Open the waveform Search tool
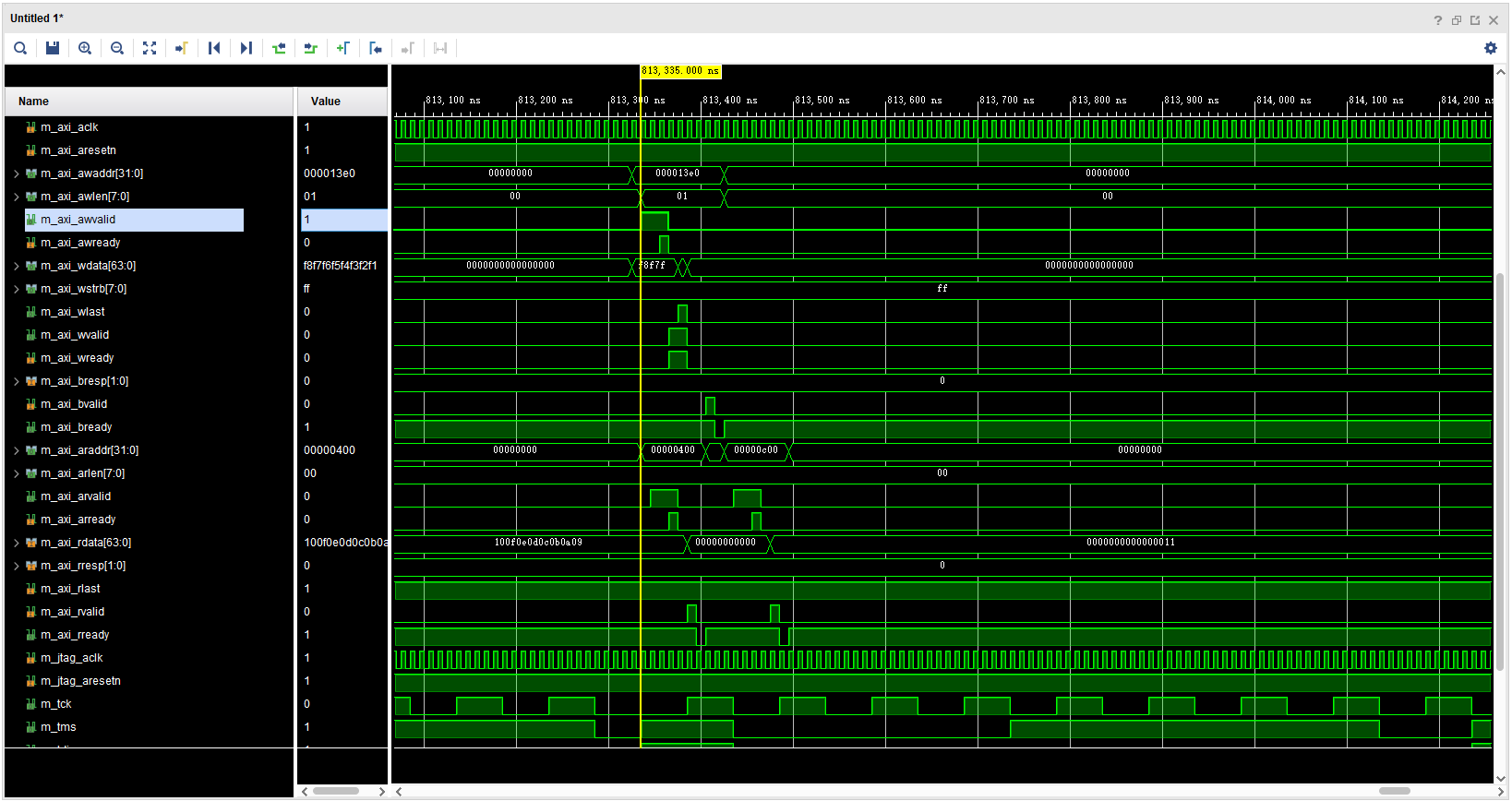 (20, 48)
